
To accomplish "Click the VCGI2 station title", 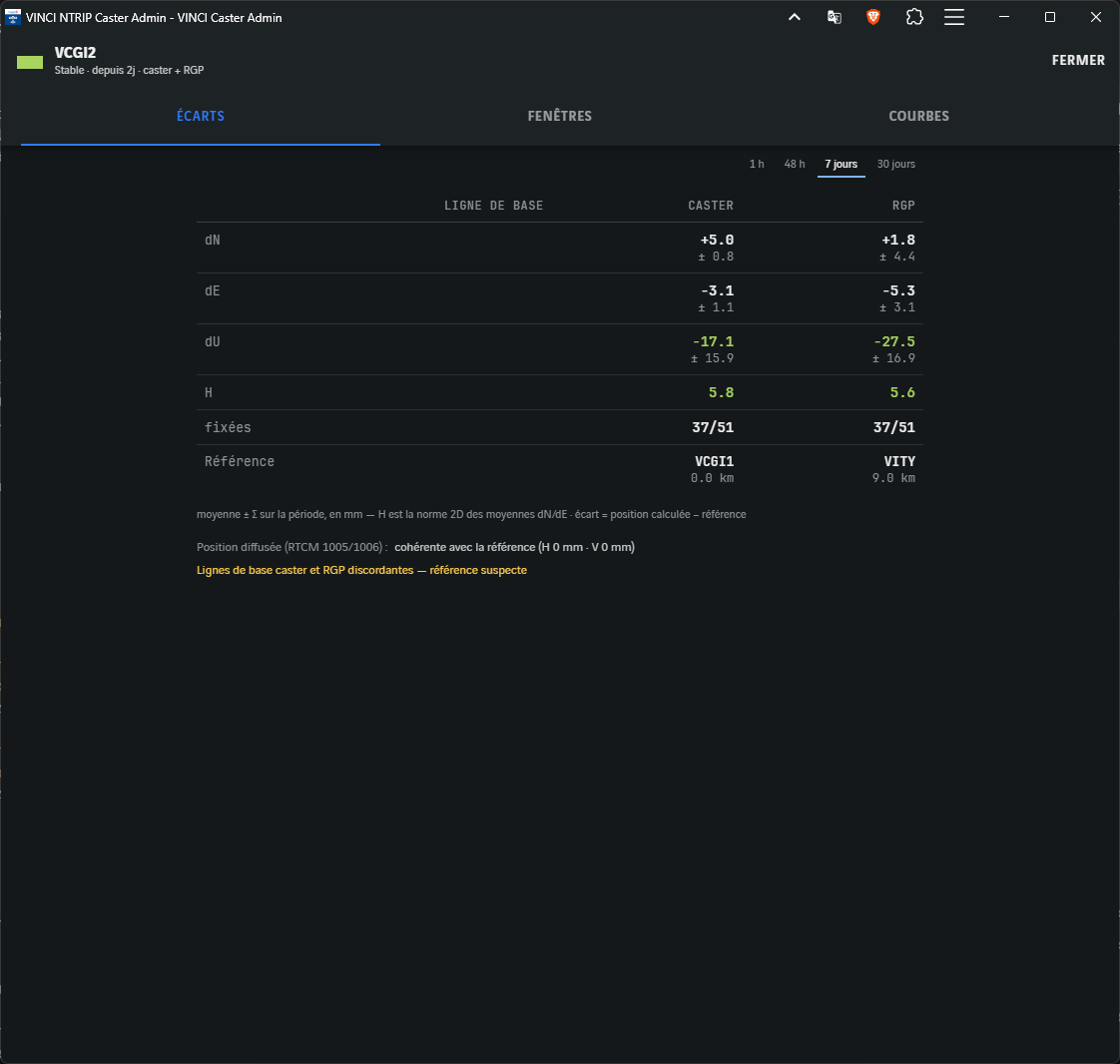I will [x=75, y=52].
